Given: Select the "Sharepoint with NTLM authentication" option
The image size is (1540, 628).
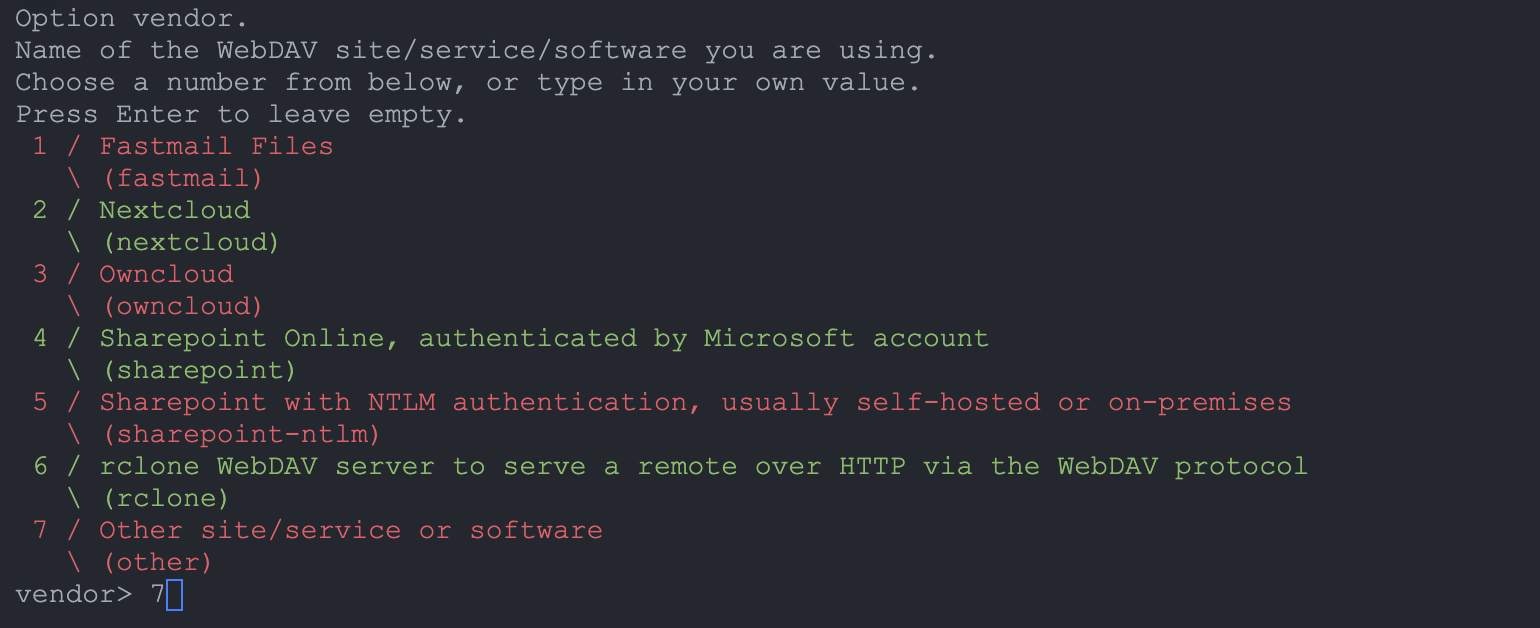Looking at the screenshot, I should [695, 402].
